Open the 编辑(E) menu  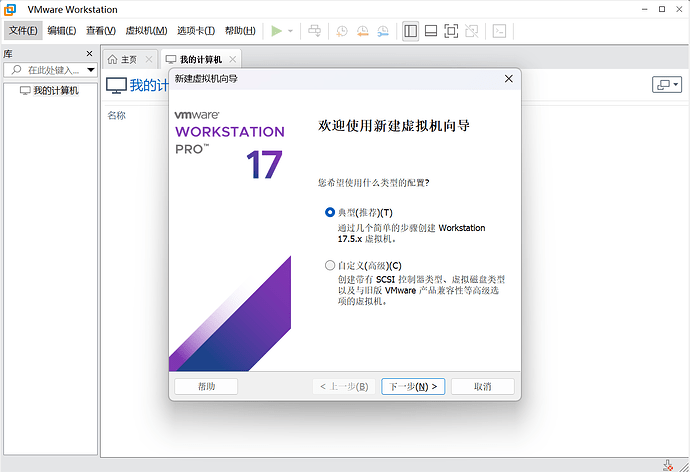pyautogui.click(x=62, y=30)
